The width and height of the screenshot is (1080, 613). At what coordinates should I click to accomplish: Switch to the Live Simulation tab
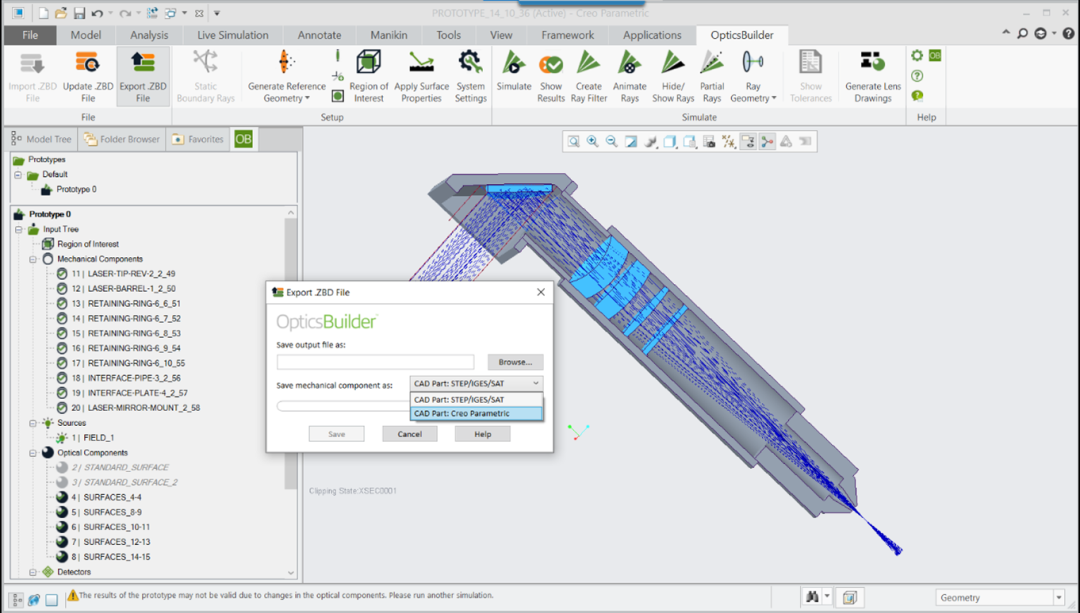[232, 35]
